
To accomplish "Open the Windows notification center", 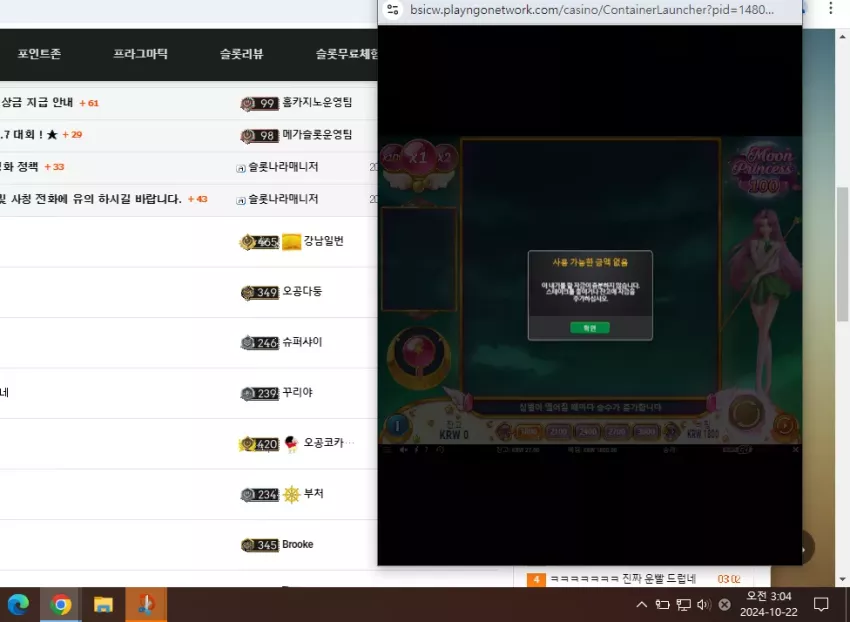I will pyautogui.click(x=821, y=604).
